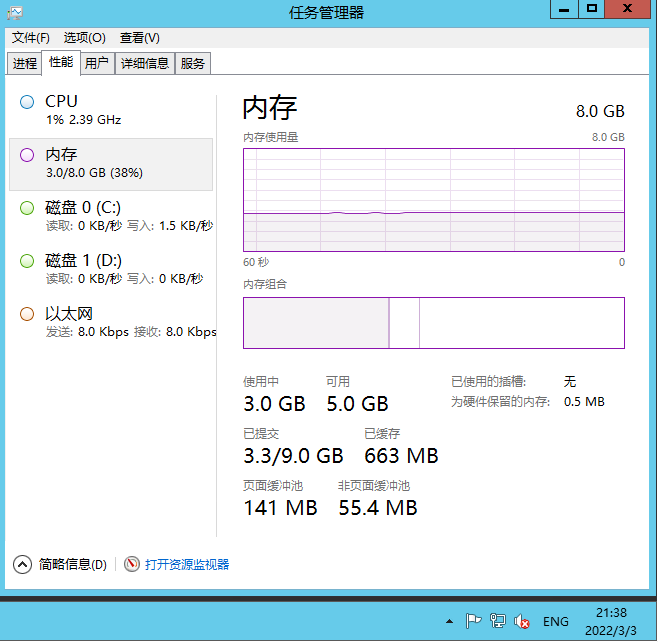Image resolution: width=658 pixels, height=642 pixels.
Task: Open the 21:38 clock and date
Action: tap(611, 621)
